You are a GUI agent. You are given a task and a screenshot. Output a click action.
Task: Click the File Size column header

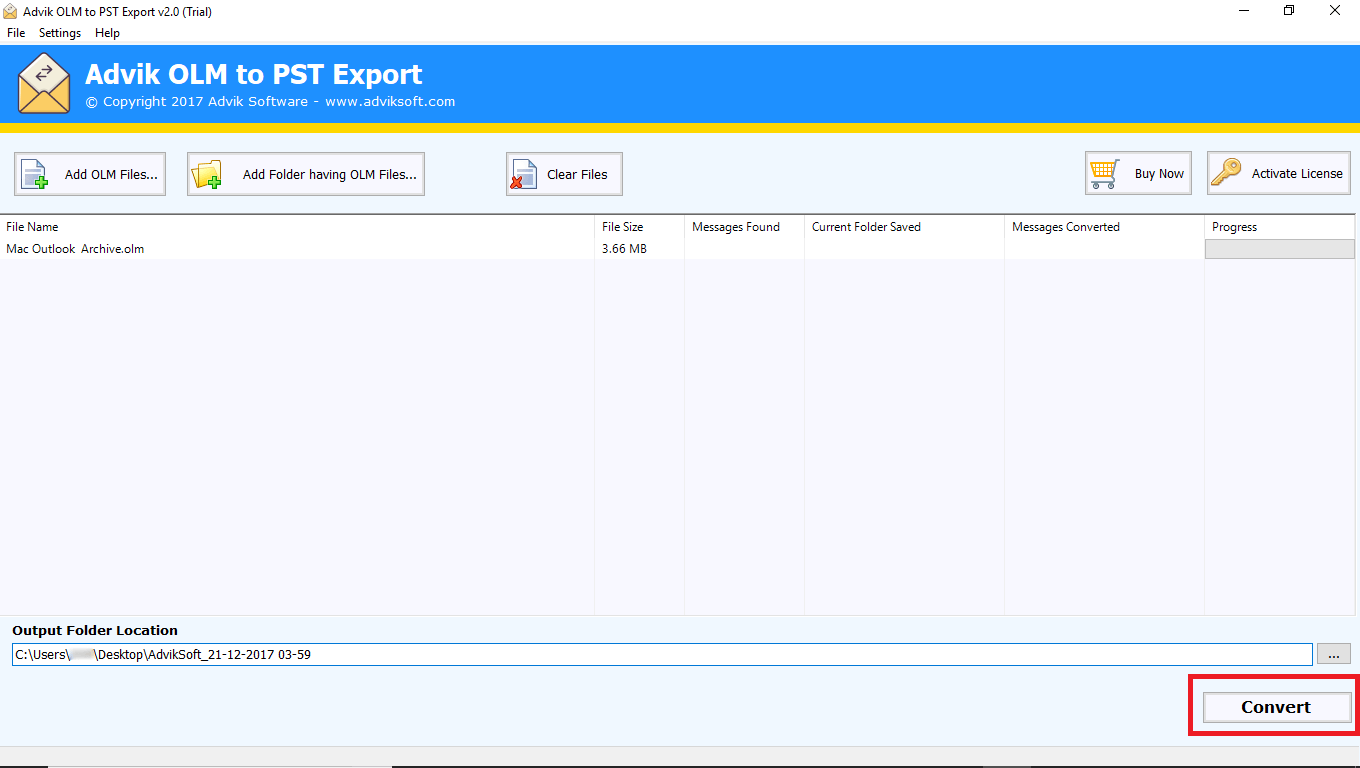640,227
